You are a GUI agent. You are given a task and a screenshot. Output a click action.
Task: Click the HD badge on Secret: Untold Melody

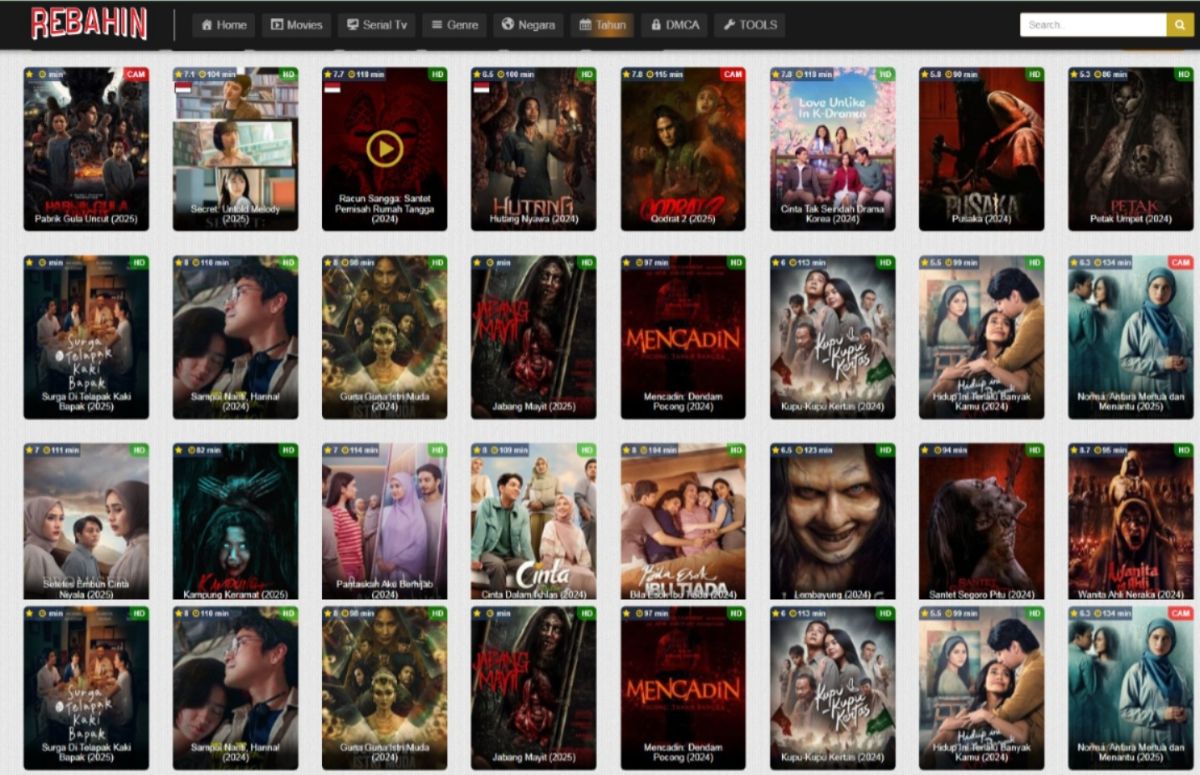(289, 74)
